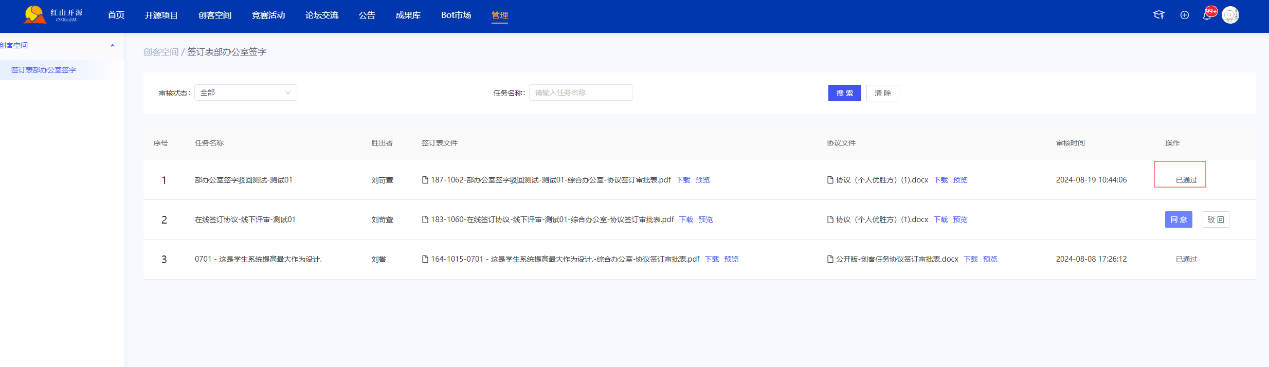
Task: Click 驳回 button in row 2
Action: pos(1215,219)
